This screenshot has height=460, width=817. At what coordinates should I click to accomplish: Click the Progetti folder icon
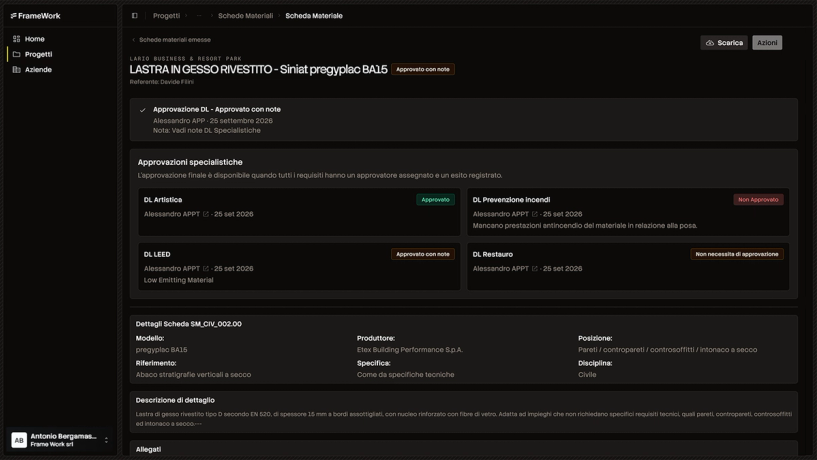[16, 54]
